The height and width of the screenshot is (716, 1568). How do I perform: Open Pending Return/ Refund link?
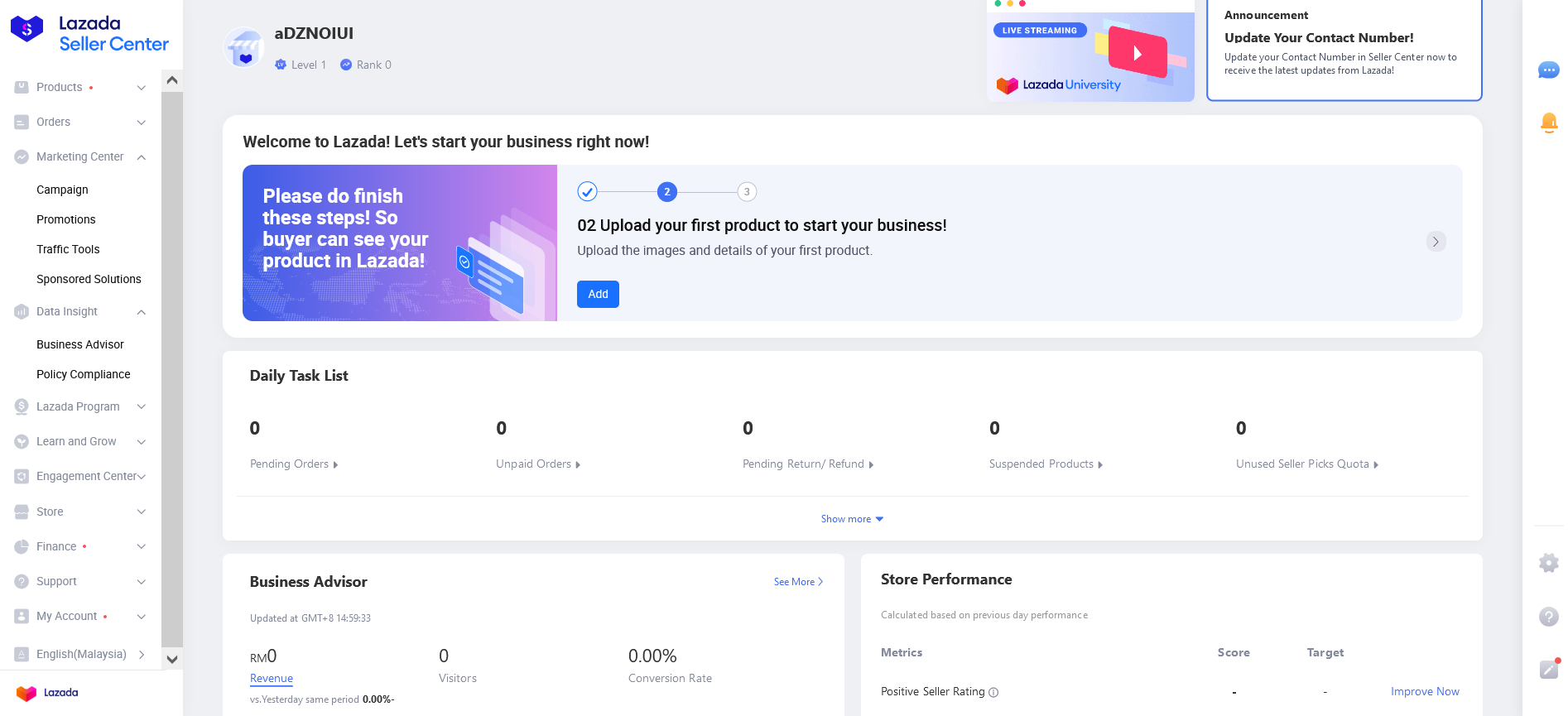click(808, 464)
